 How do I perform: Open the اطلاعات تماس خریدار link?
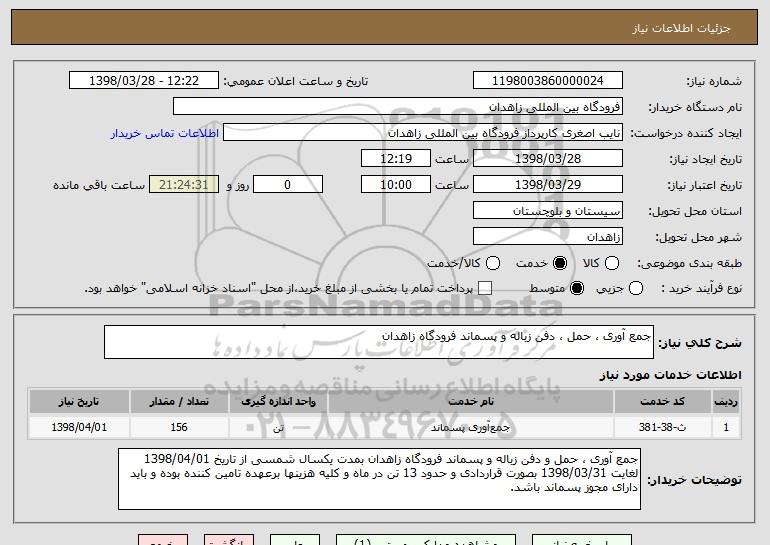165,133
